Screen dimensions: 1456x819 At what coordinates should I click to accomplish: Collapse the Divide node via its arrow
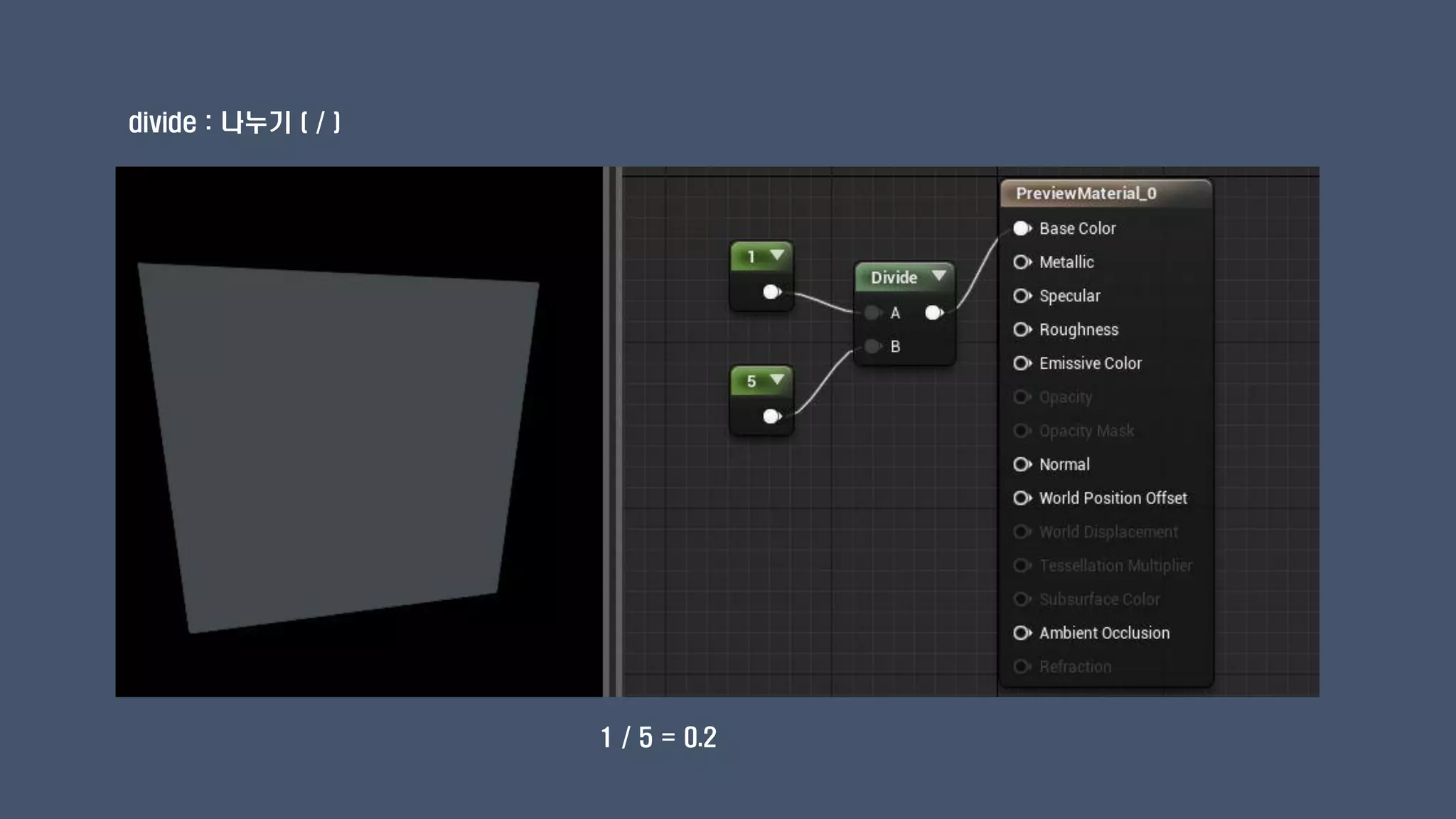coord(938,276)
